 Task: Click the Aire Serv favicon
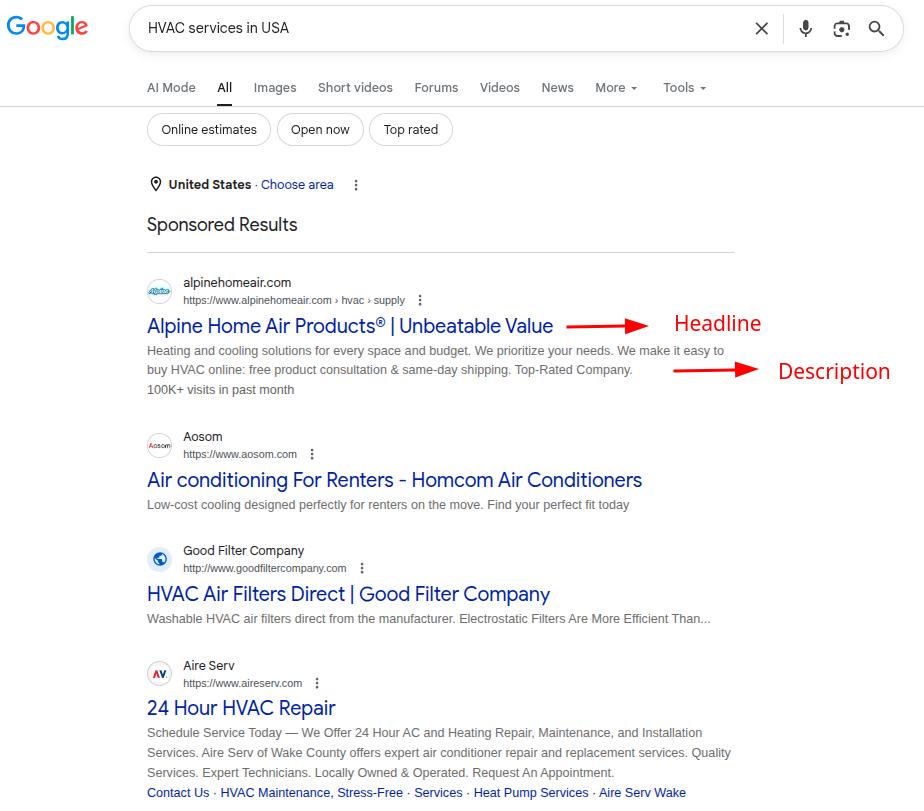[x=160, y=674]
